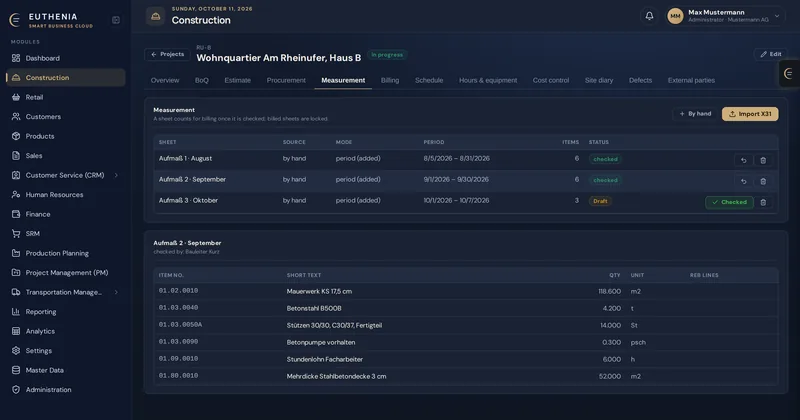
Task: Select the Aufmaß 3 · Oktober sheet row
Action: [x=466, y=201]
